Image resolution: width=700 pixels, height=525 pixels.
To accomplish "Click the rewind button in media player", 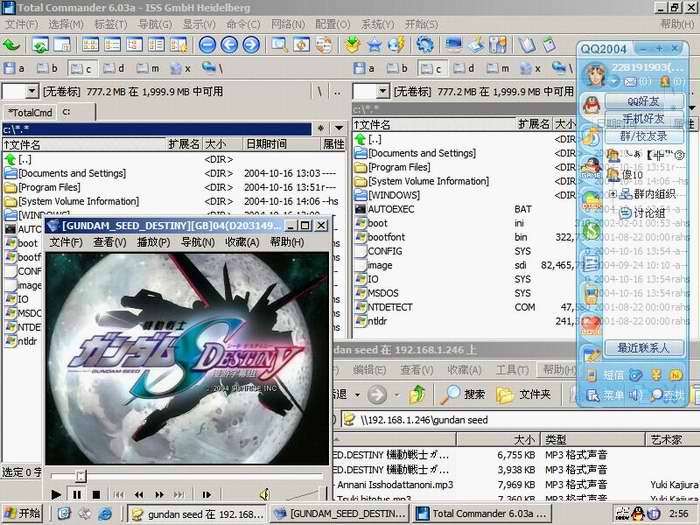I will (139, 495).
